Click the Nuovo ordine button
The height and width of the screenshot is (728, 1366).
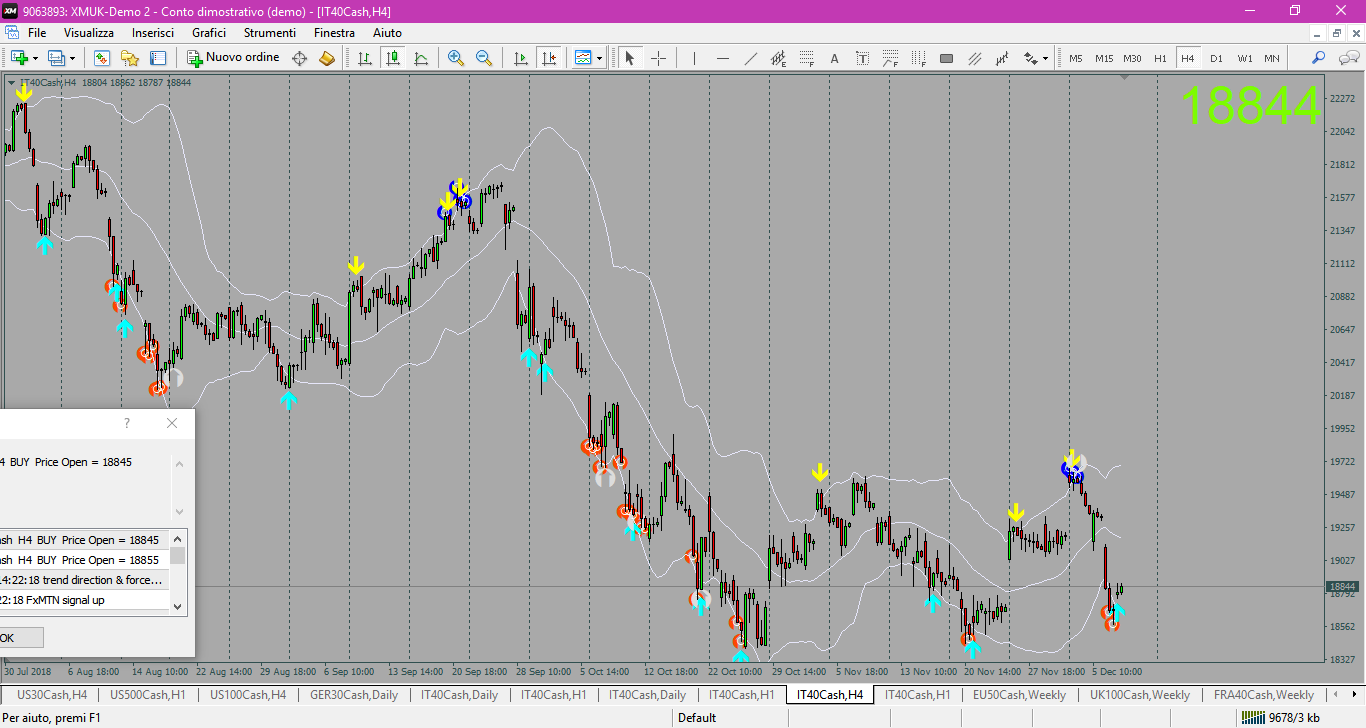coord(233,58)
